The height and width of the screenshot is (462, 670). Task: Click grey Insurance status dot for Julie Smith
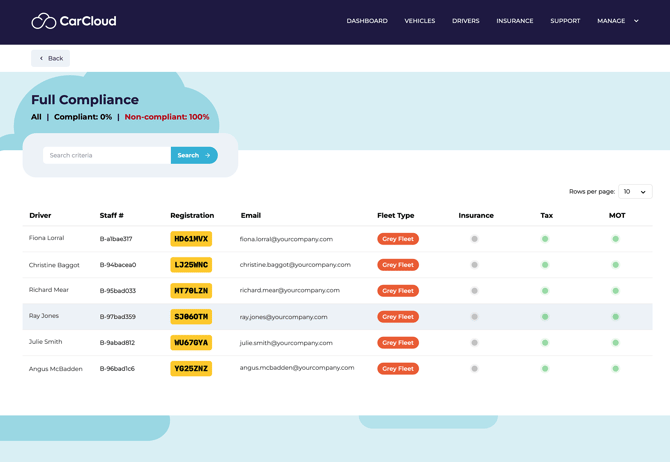[x=474, y=343]
